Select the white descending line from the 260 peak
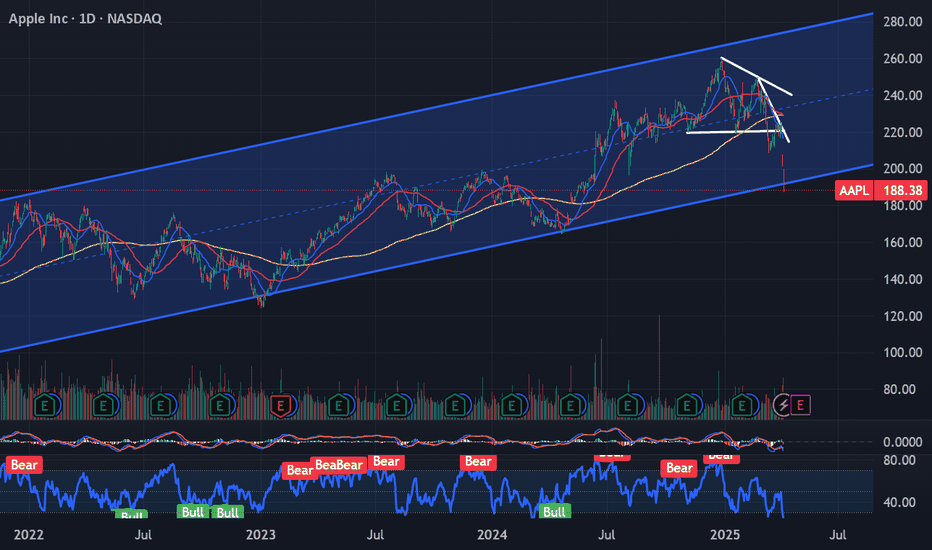Viewport: 932px width, 550px height. (756, 76)
